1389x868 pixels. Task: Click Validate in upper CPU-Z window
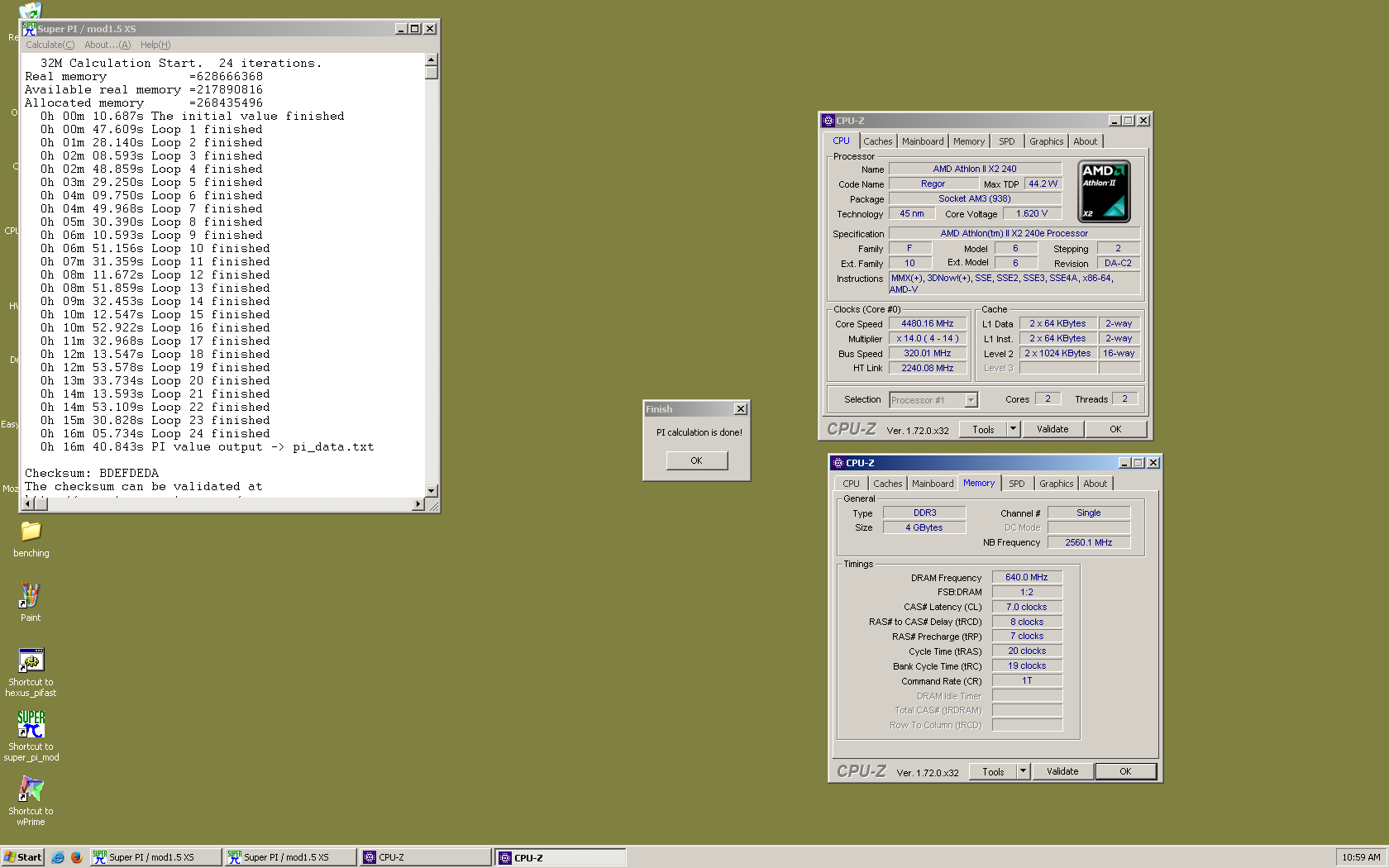tap(1052, 429)
